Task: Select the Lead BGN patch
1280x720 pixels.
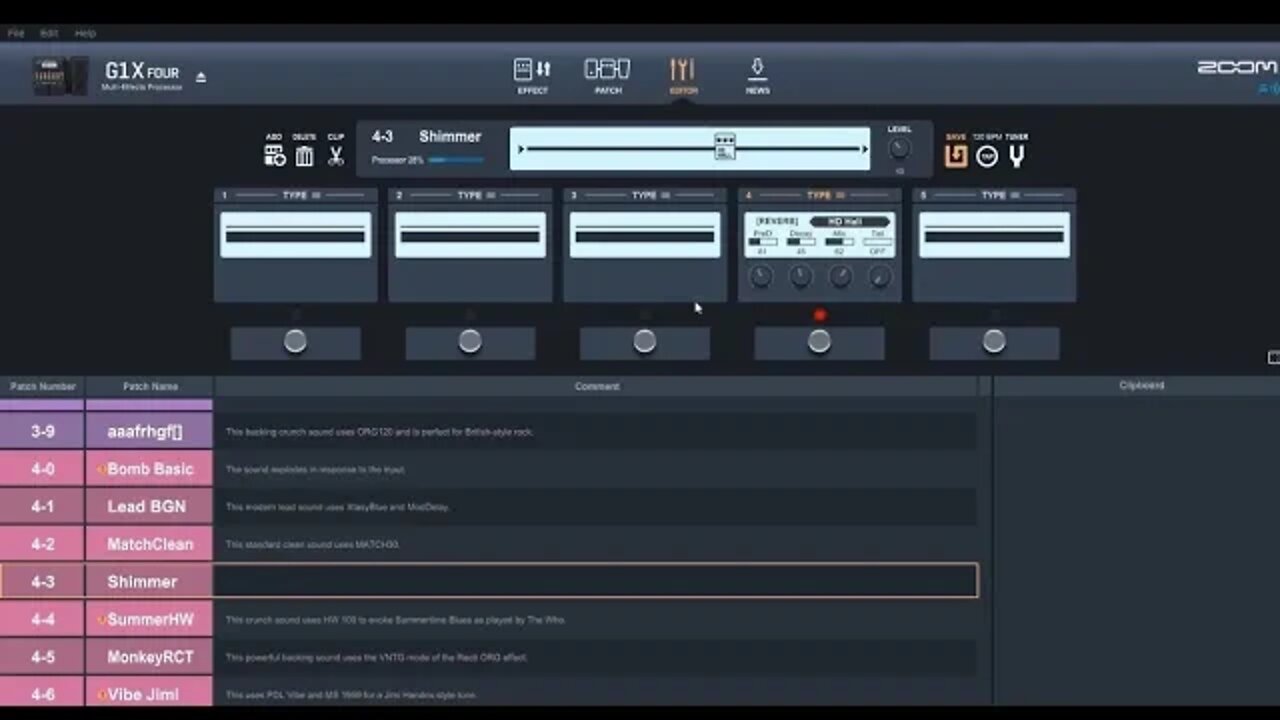Action: point(147,507)
